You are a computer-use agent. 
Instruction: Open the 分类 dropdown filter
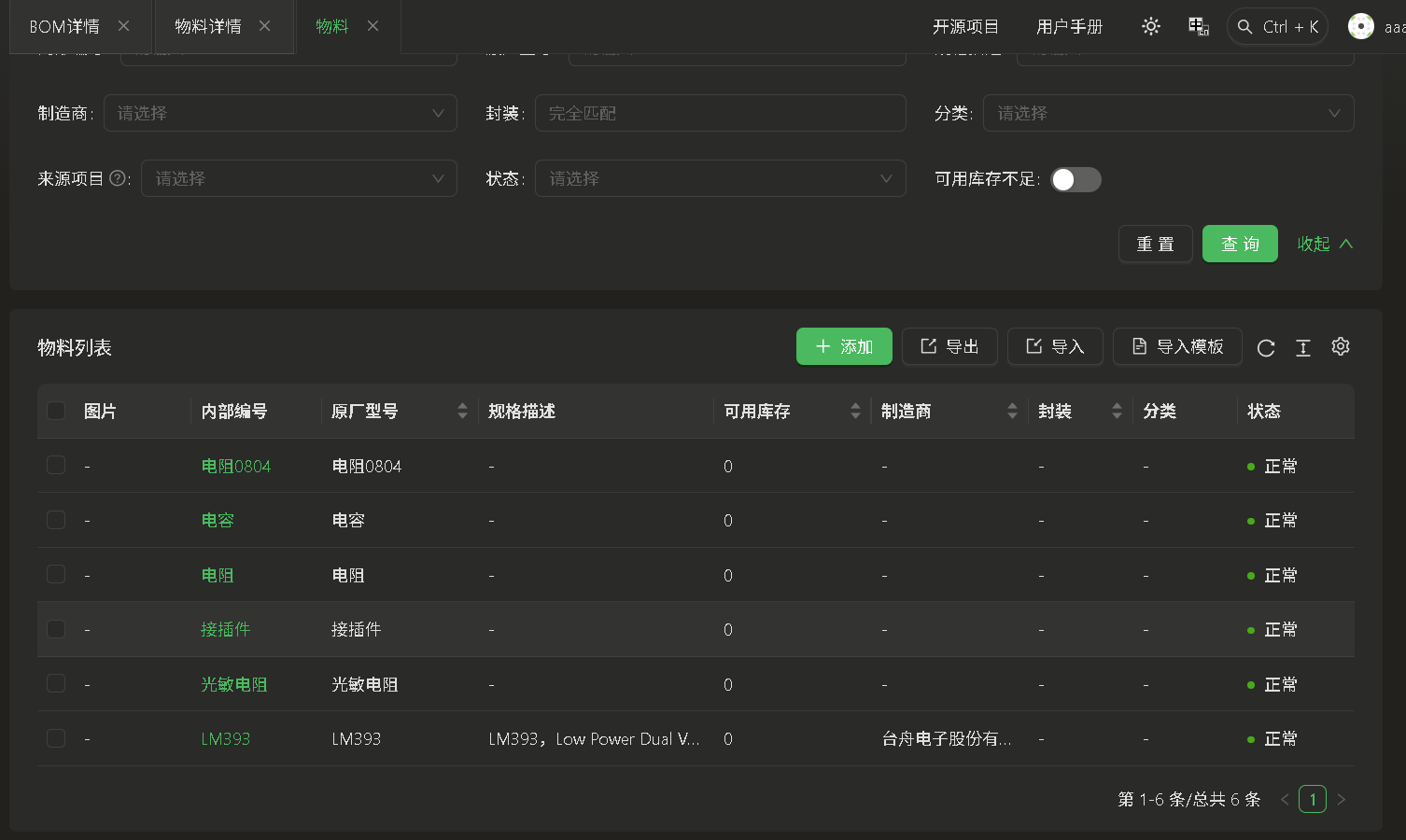click(x=1167, y=113)
